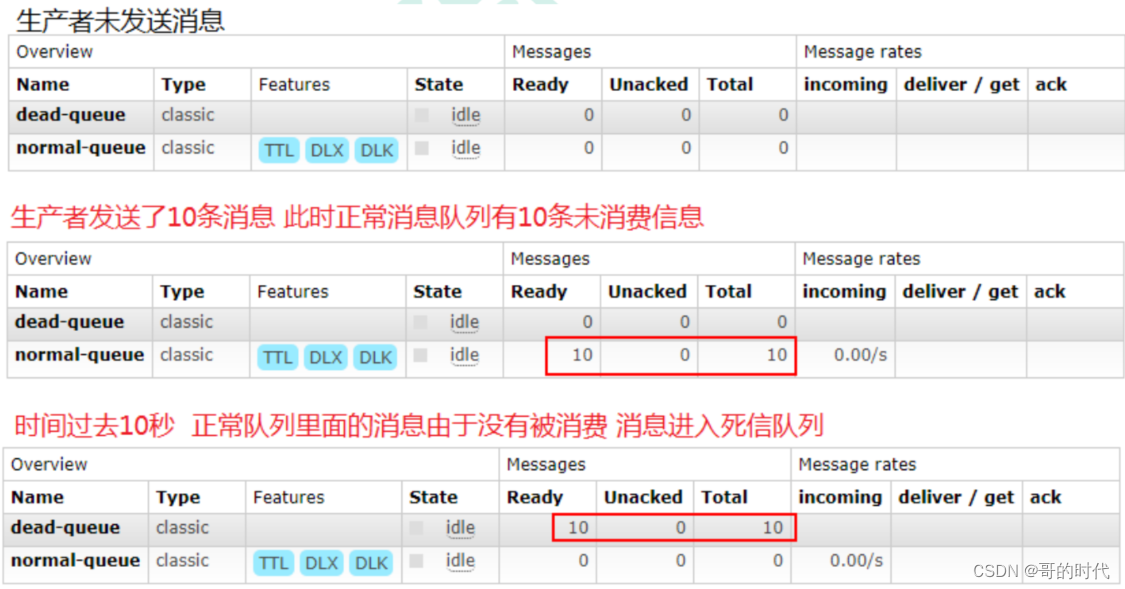Click dead-queue Total value 10, bottom table

[773, 527]
